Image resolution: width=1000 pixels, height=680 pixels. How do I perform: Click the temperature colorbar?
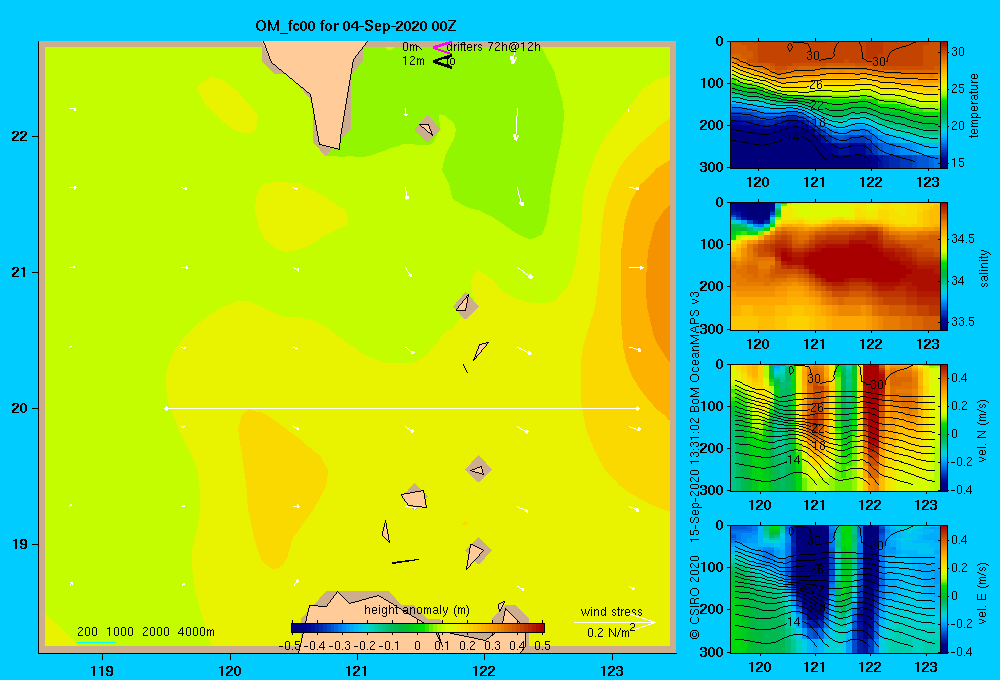point(944,105)
